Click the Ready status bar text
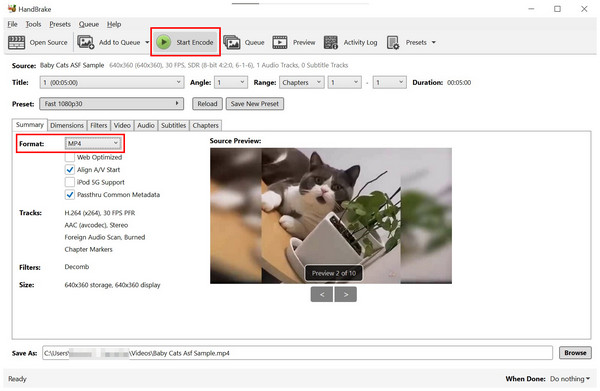The height and width of the screenshot is (391, 600). (x=17, y=379)
